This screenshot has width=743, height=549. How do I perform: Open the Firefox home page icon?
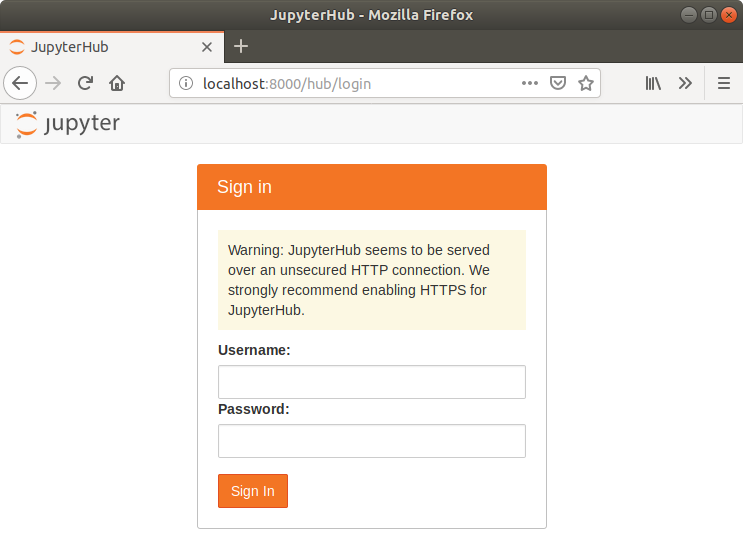(117, 83)
